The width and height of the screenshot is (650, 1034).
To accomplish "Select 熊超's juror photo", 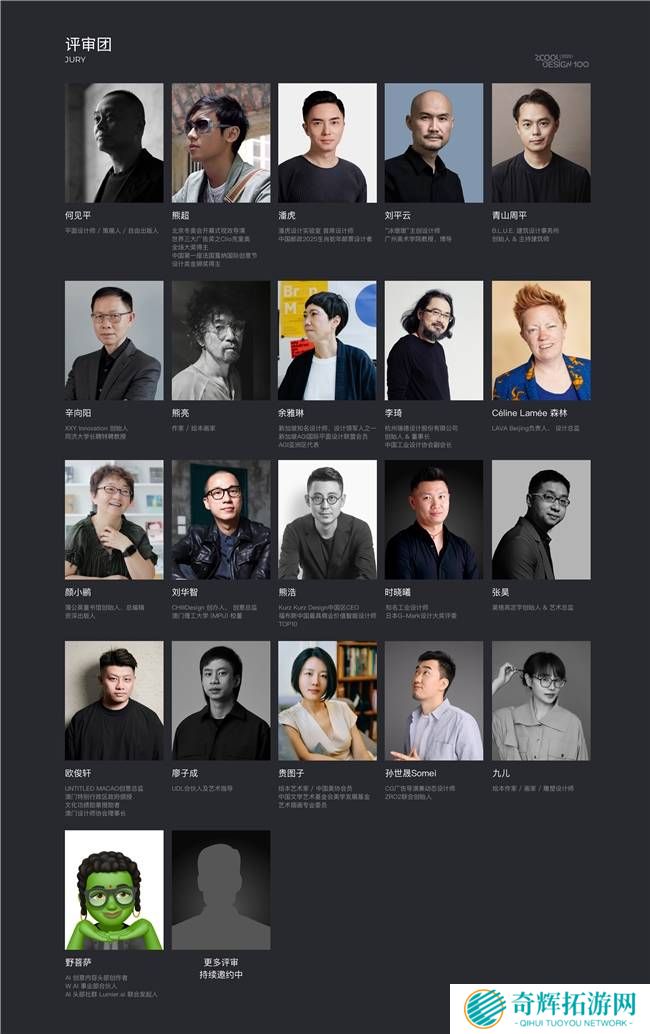I will [x=221, y=142].
